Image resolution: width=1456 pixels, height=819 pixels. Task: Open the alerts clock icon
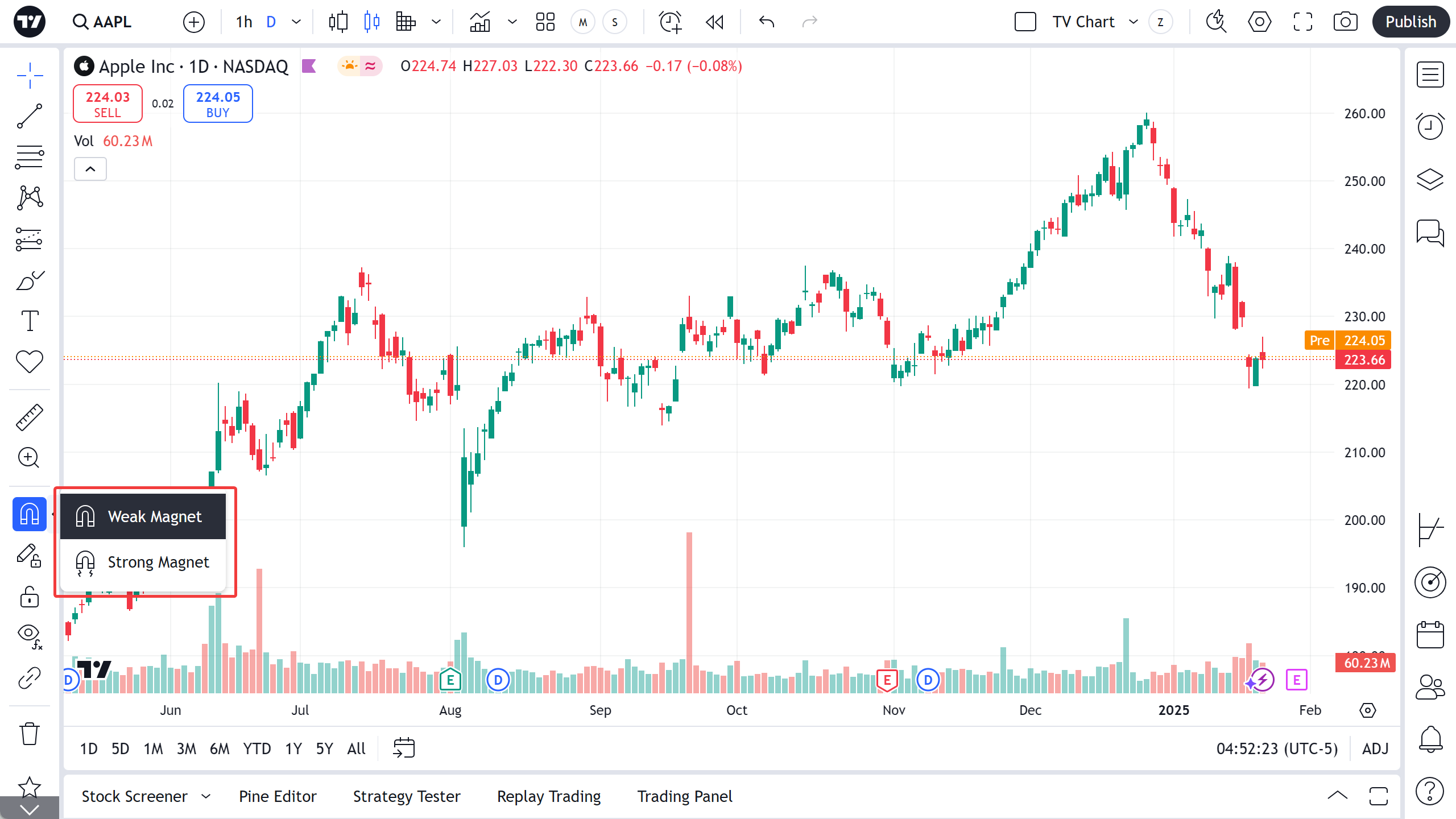tap(1430, 126)
